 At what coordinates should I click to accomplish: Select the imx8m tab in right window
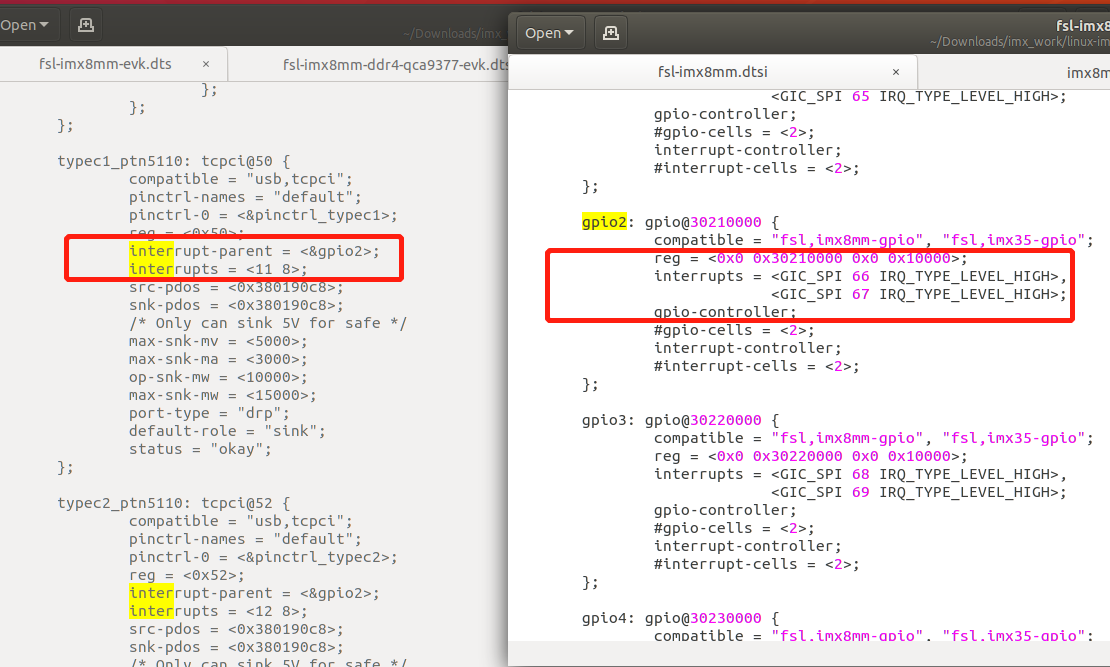click(x=1087, y=72)
